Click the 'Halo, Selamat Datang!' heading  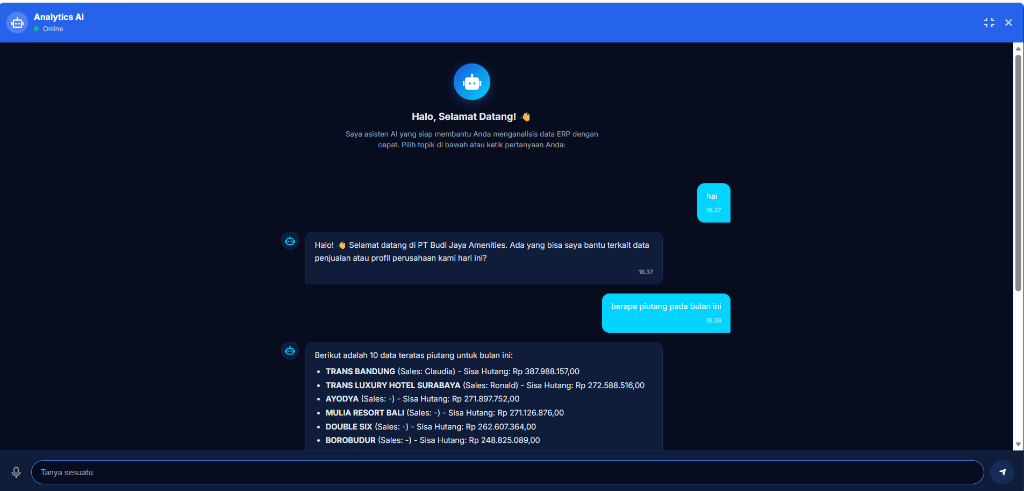coord(471,117)
